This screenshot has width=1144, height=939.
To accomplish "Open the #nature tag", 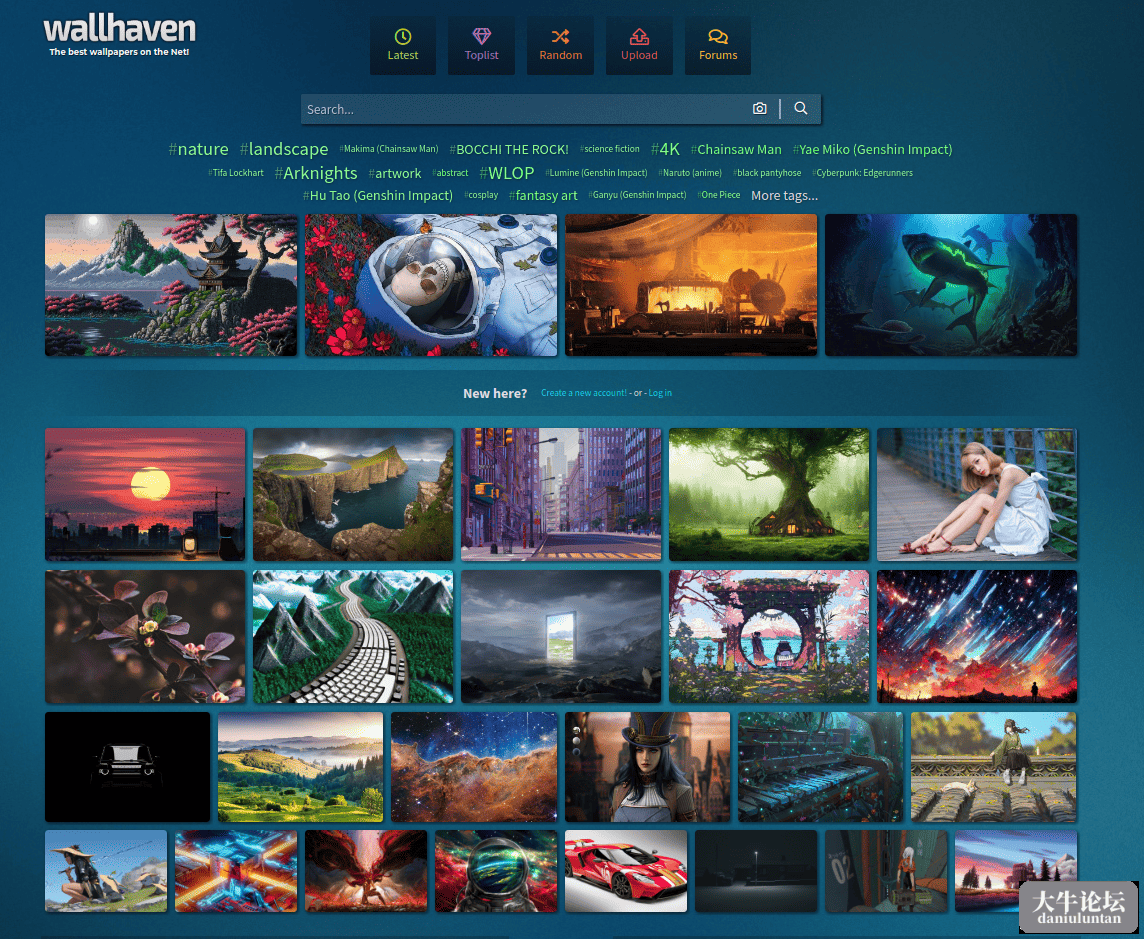I will pos(198,149).
